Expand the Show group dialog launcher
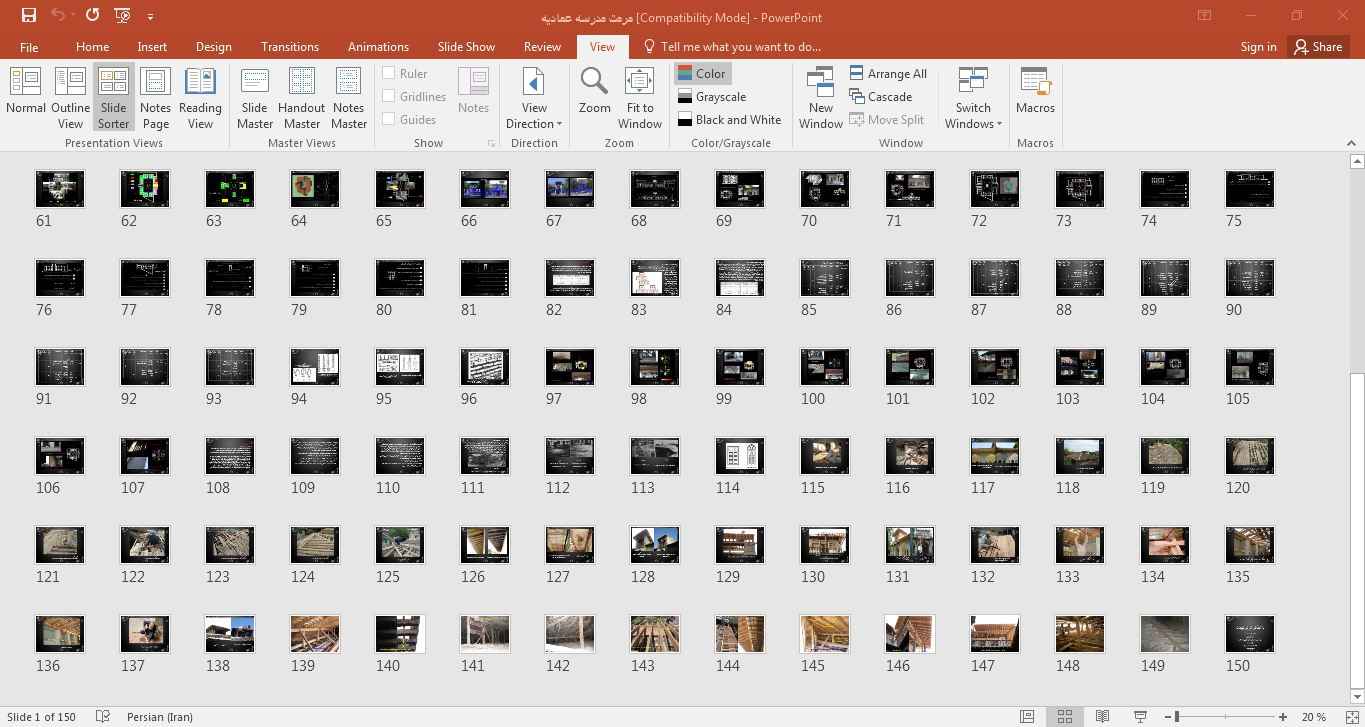The image size is (1365, 727). 491,144
